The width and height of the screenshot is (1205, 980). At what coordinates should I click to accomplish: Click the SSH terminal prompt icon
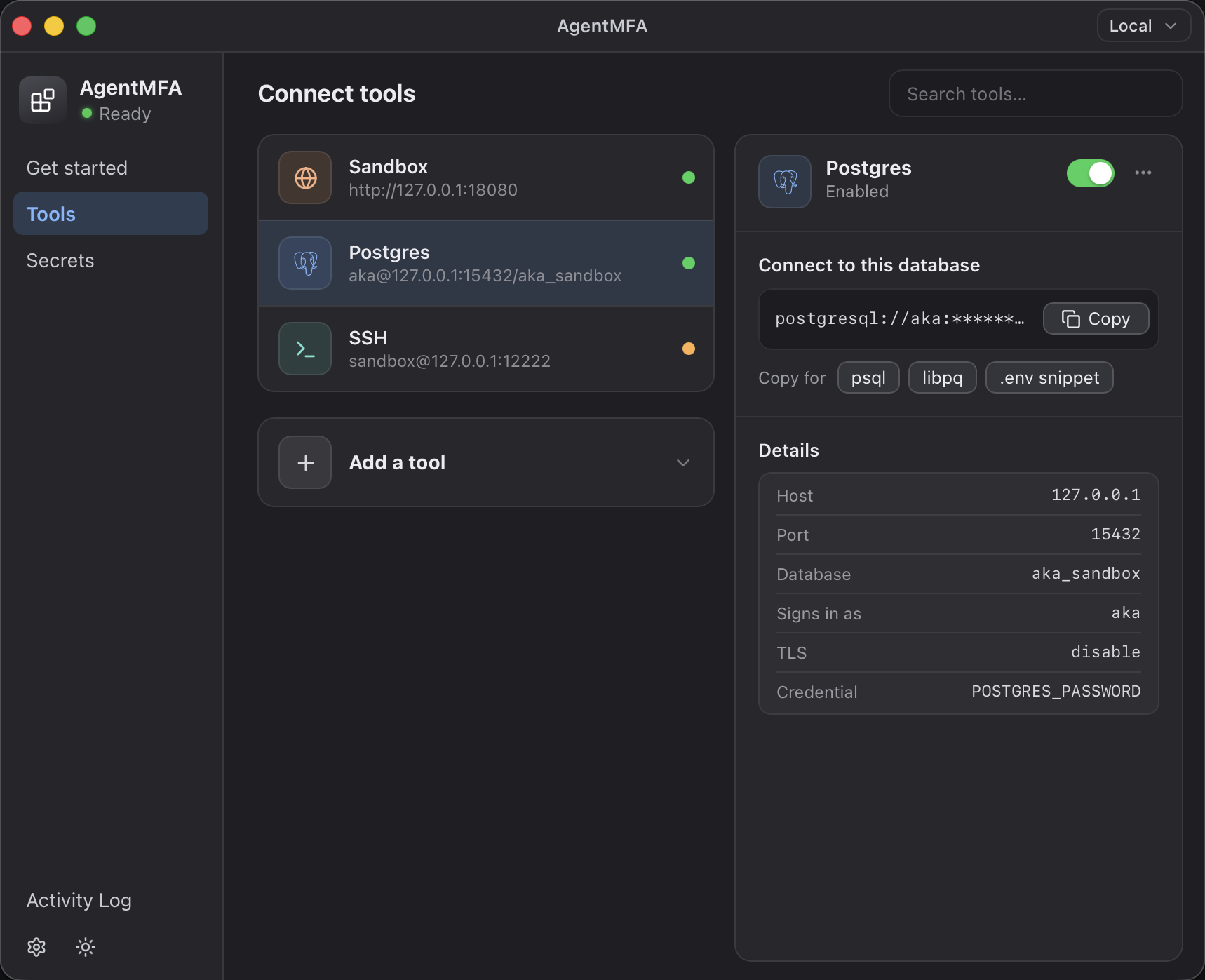tap(305, 349)
